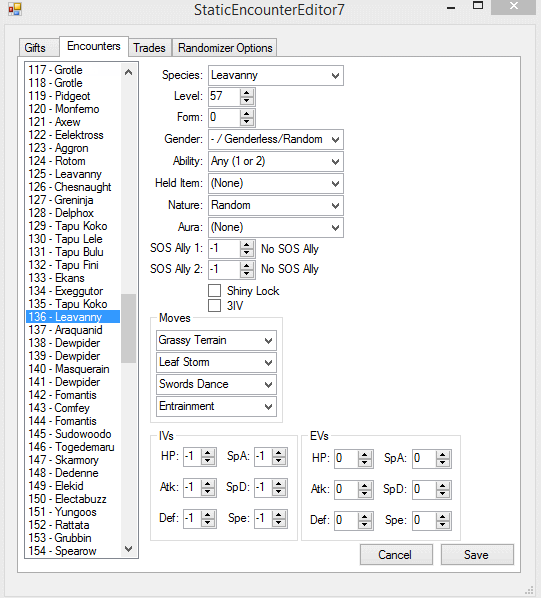541x598 pixels.
Task: Click the Spe IV stepper arrows
Action: pos(279,519)
